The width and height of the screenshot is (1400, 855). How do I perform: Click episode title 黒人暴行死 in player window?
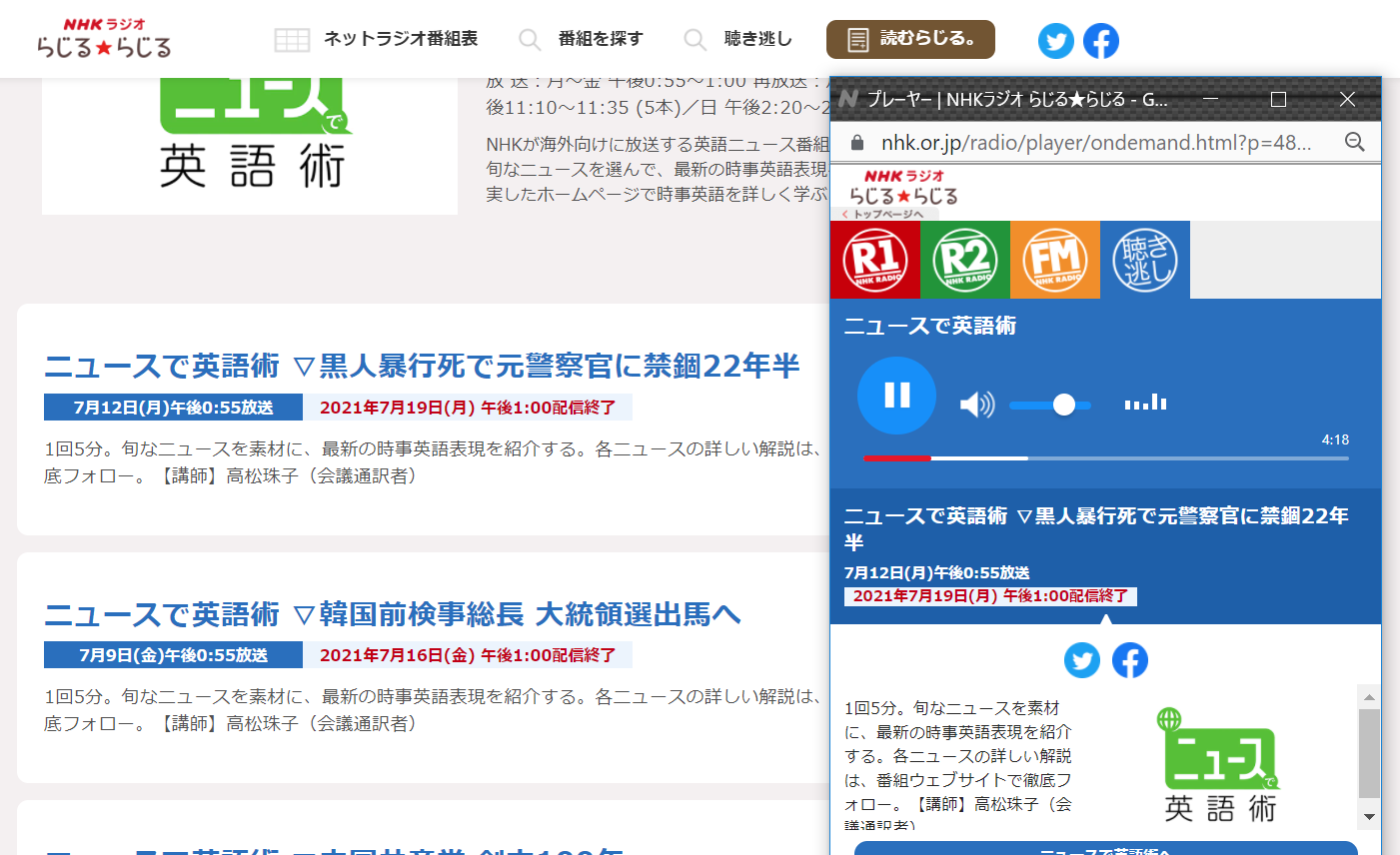(1096, 528)
